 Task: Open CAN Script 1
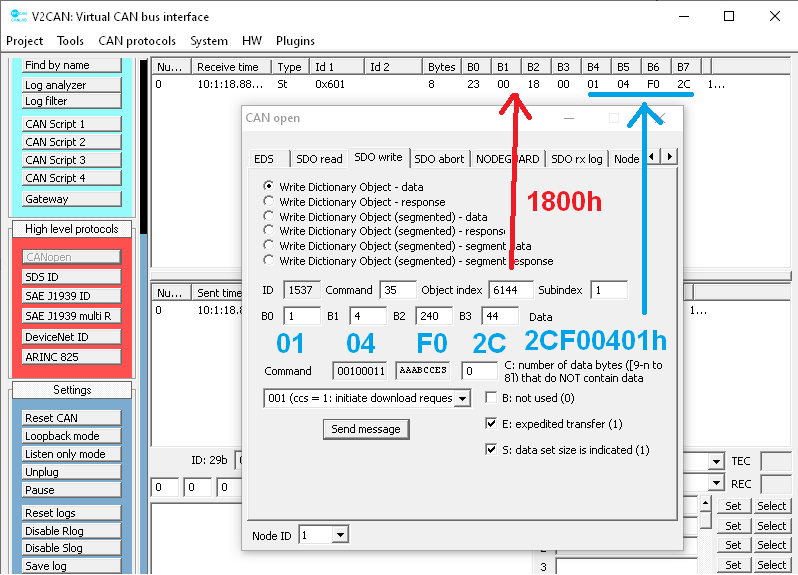[71, 124]
